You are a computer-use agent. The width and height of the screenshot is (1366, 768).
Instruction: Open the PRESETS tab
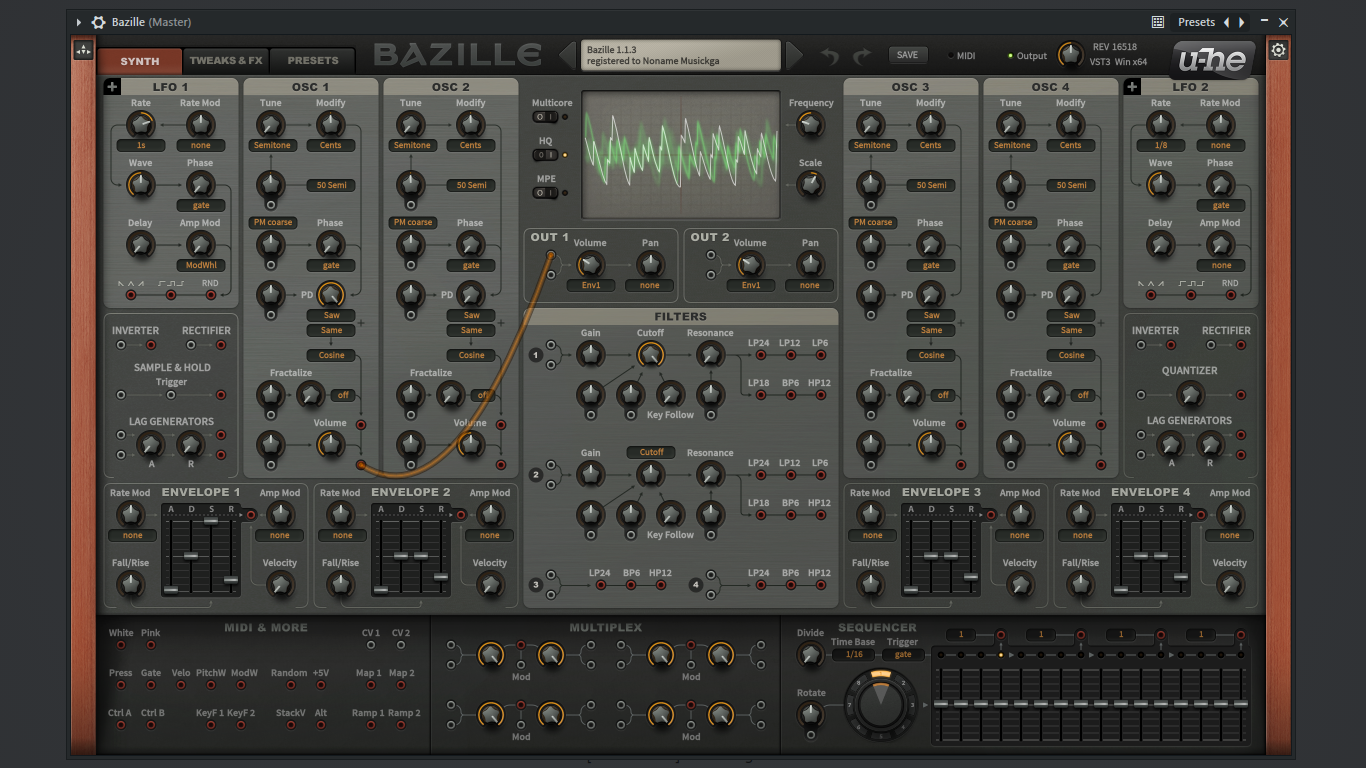(x=313, y=61)
